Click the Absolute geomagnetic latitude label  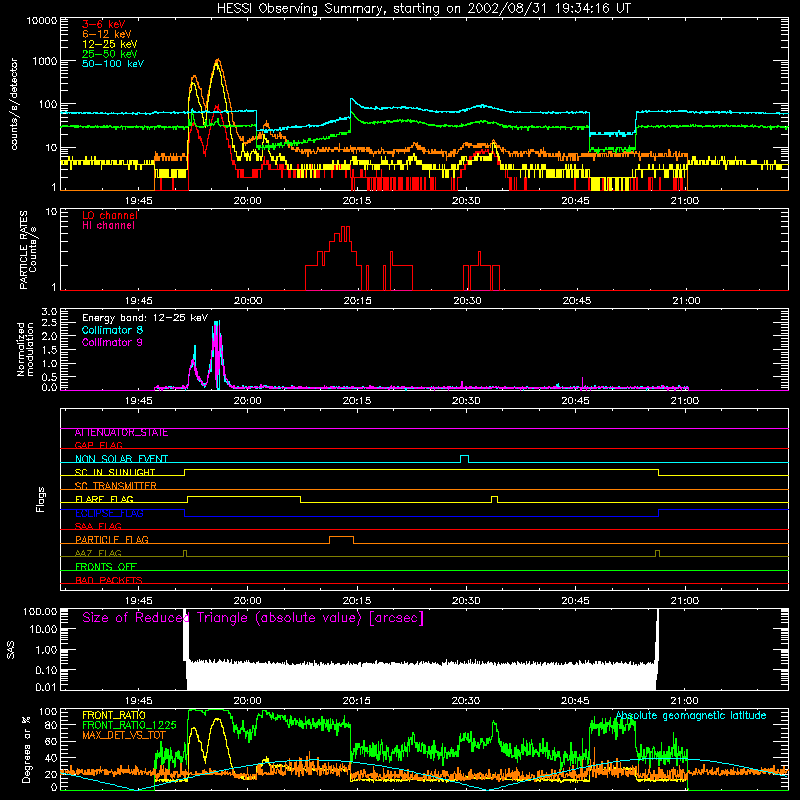click(x=691, y=715)
